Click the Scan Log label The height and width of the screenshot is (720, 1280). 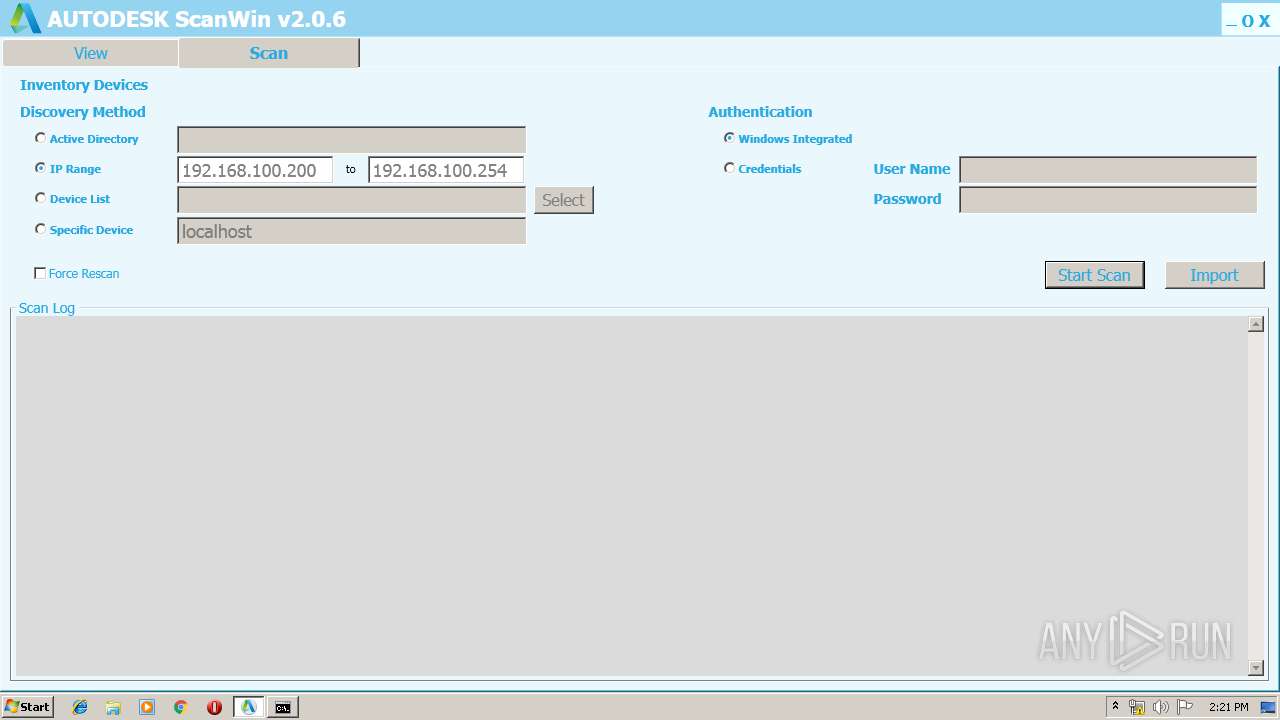click(x=47, y=308)
